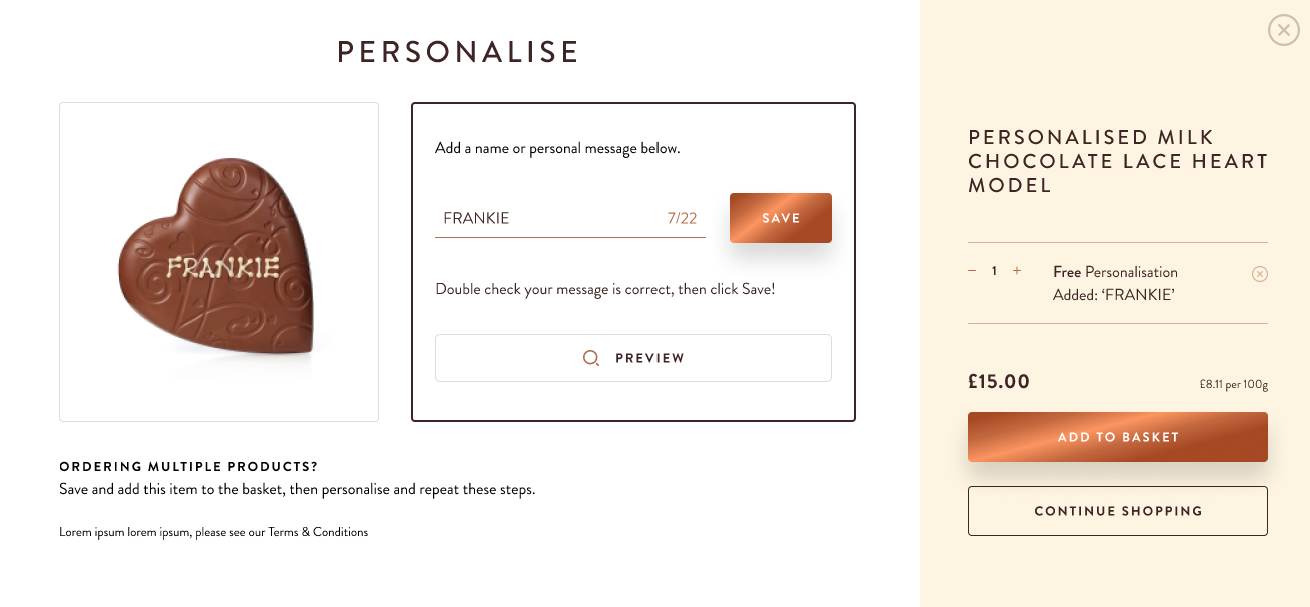Decrease quantity with the minus icon
1310x607 pixels.
point(972,271)
